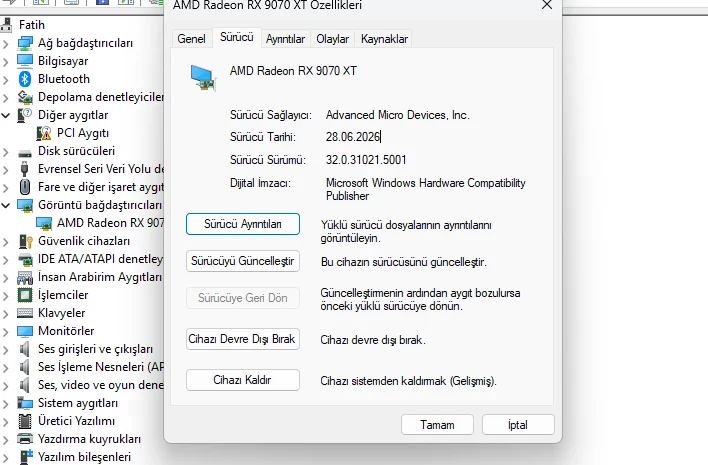
Task: Click the driver date value 28.06.2026
Action: click(x=353, y=137)
